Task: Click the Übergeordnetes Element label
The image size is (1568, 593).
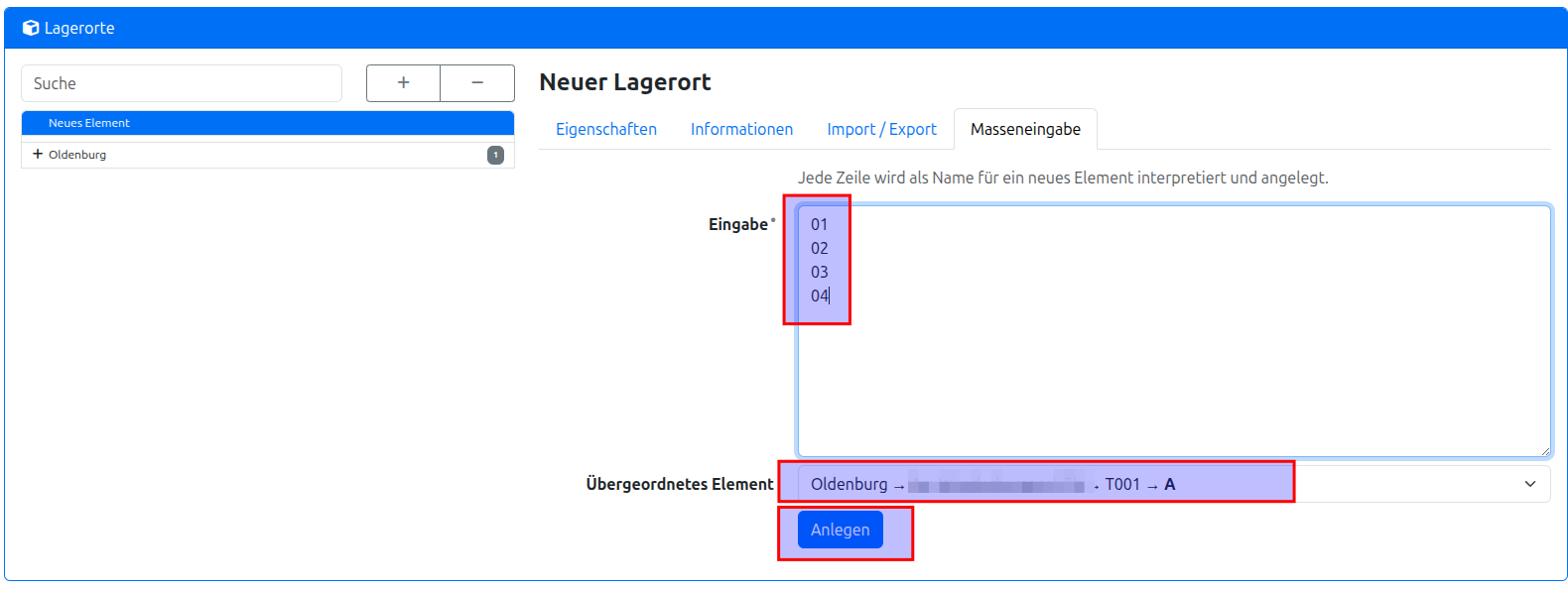Action: 679,484
